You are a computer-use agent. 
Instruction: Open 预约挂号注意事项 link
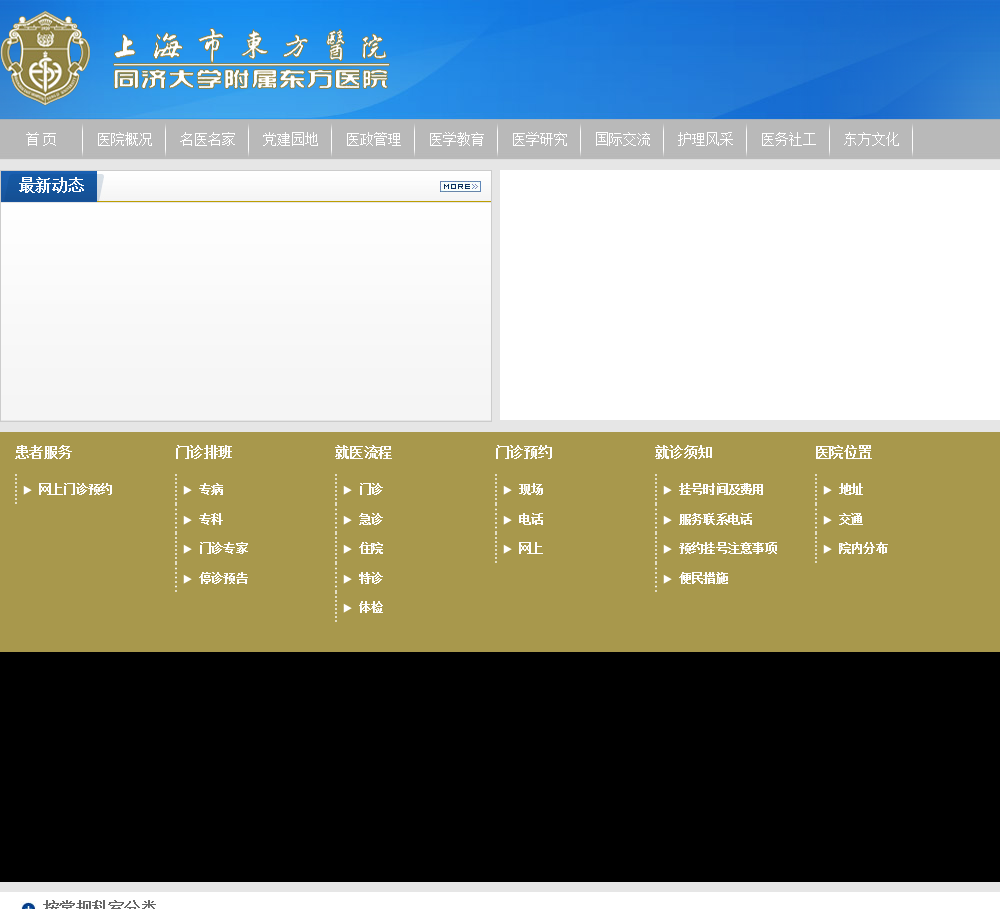(728, 549)
